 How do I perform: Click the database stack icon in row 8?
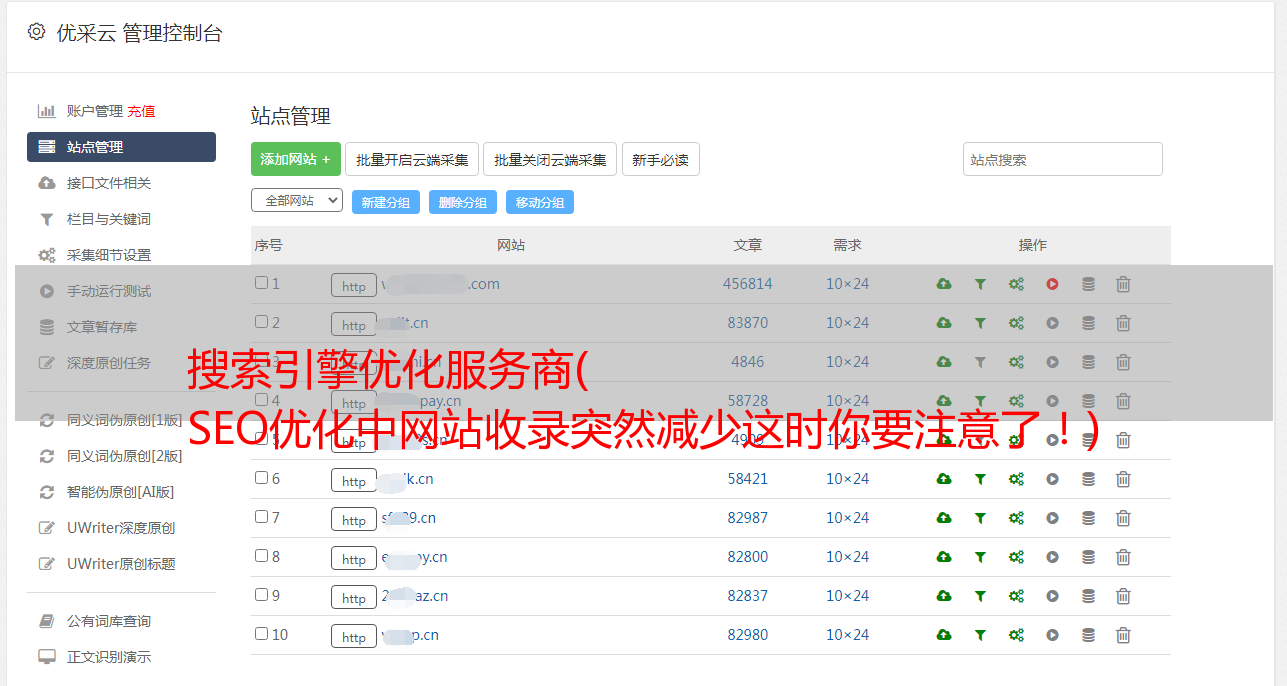1088,557
